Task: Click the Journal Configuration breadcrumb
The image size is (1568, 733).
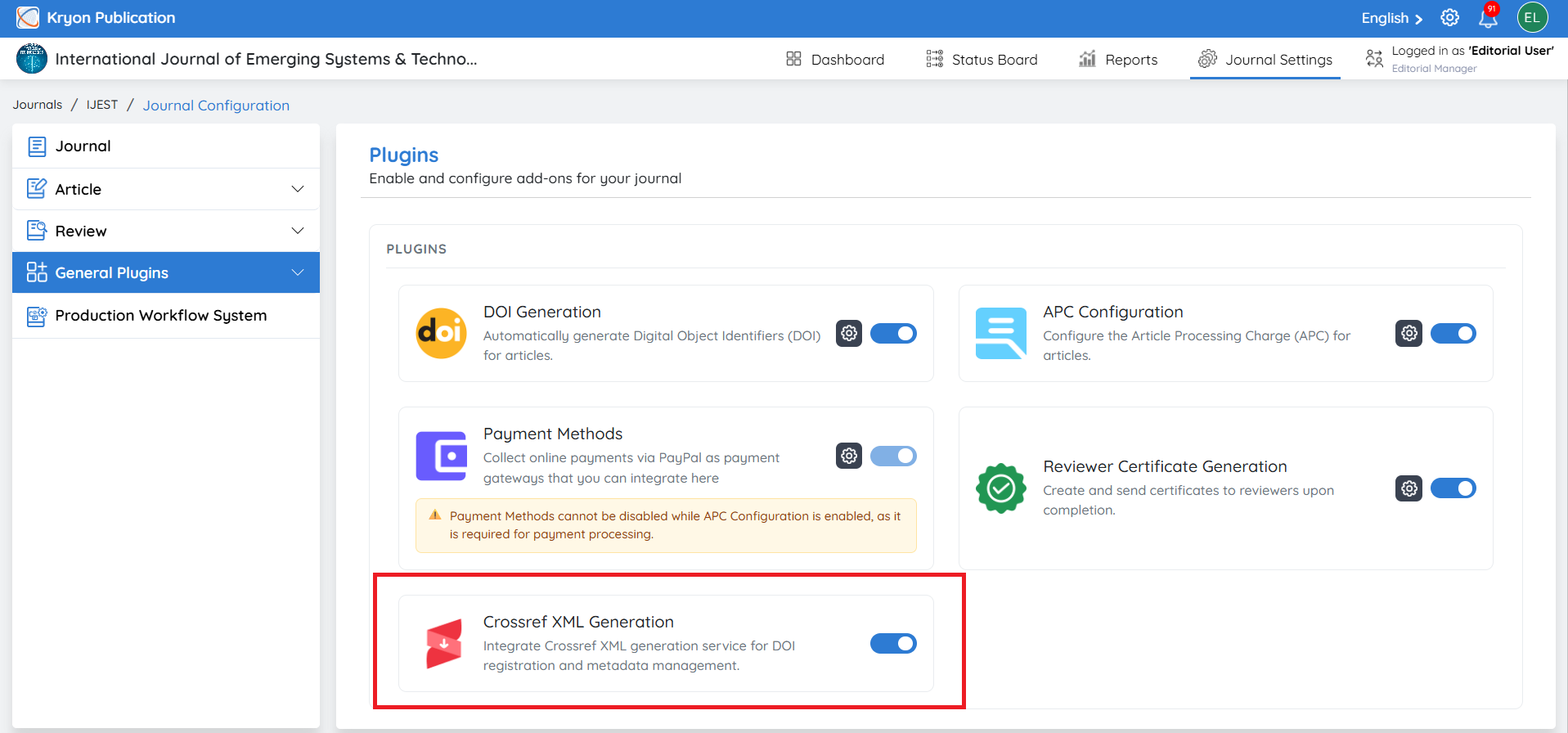Action: [216, 106]
